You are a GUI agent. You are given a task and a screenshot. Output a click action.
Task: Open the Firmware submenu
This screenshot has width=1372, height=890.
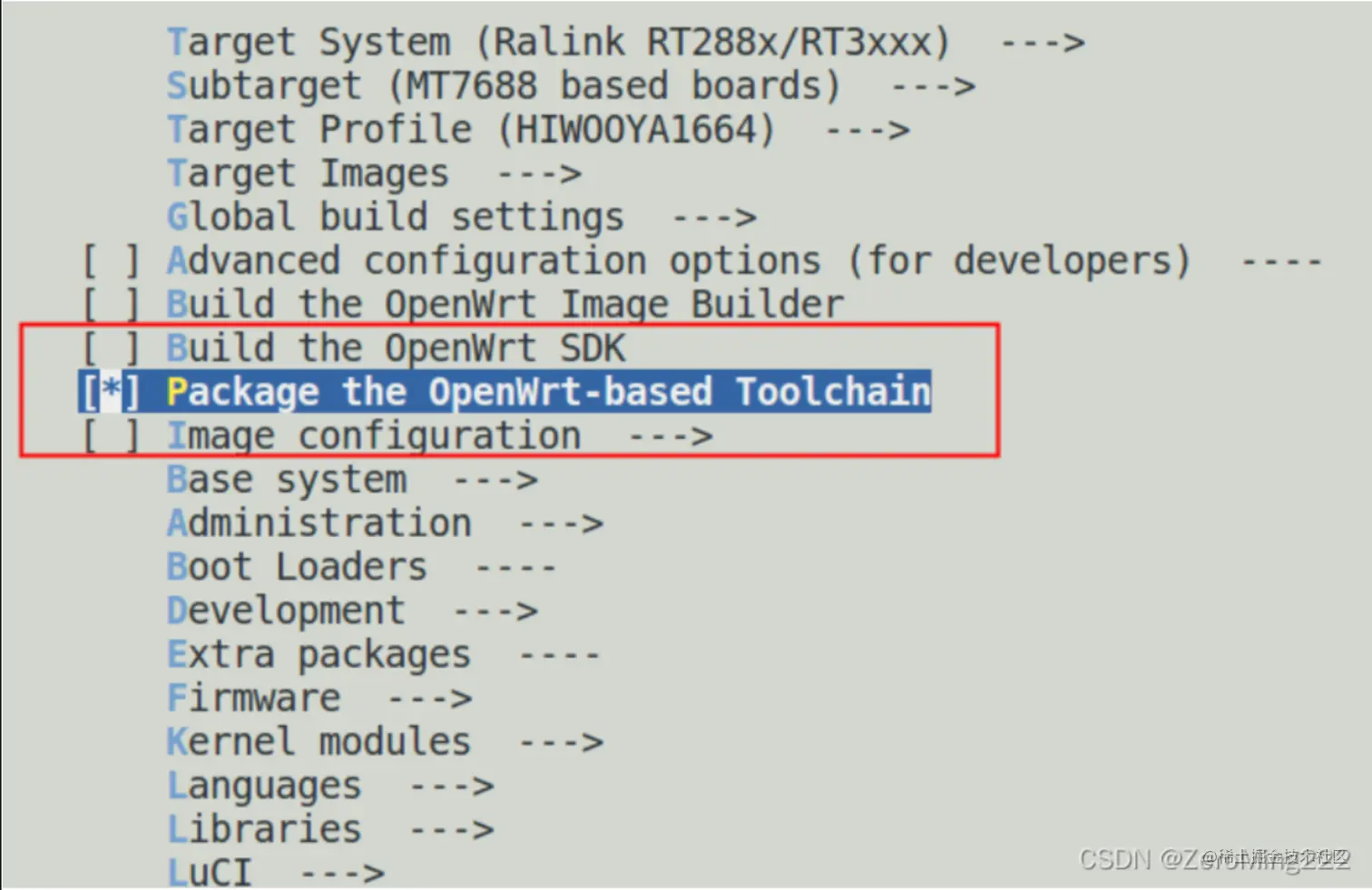[254, 698]
